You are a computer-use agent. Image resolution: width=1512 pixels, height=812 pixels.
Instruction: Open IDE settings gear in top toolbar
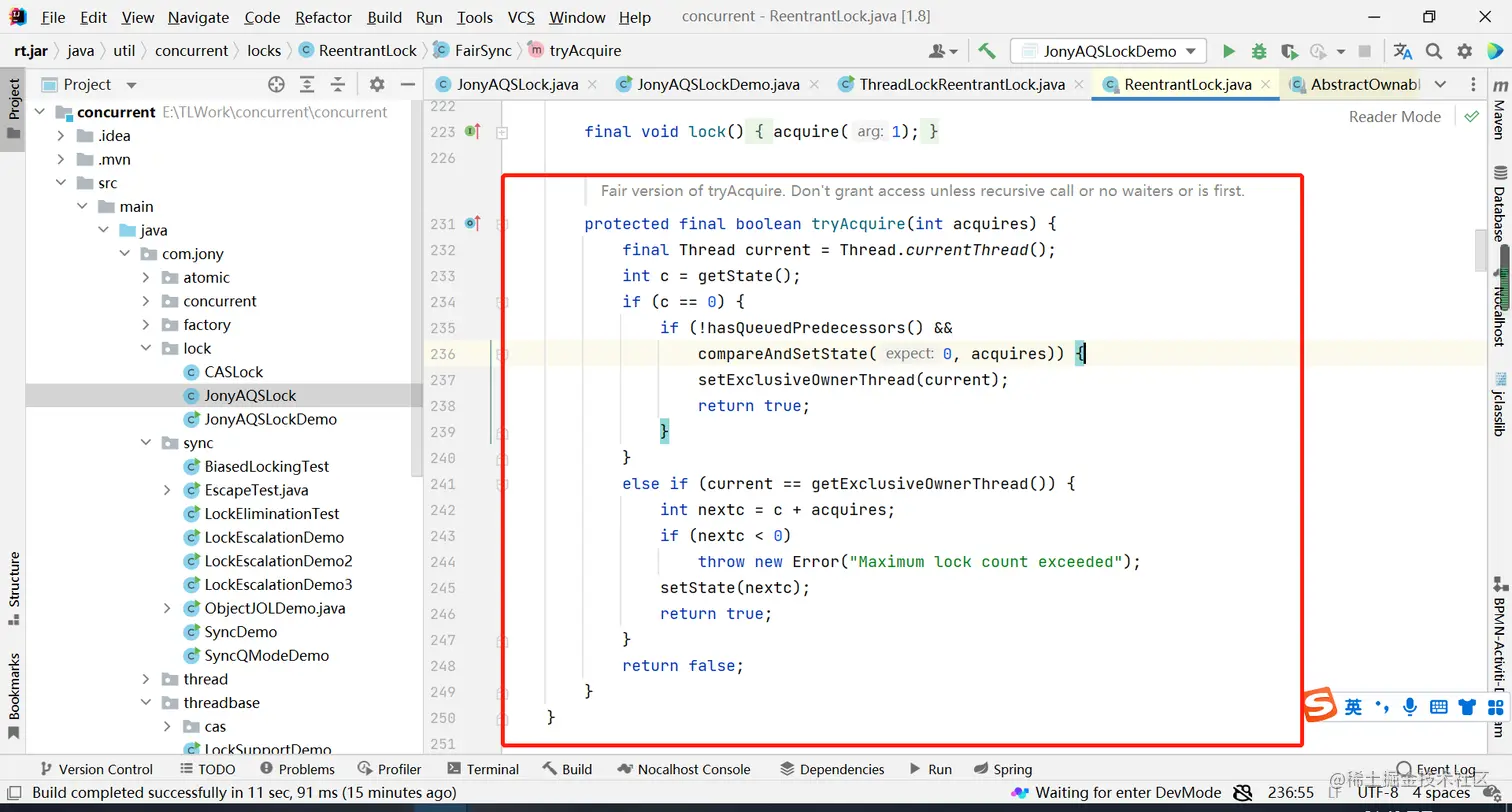(1465, 51)
